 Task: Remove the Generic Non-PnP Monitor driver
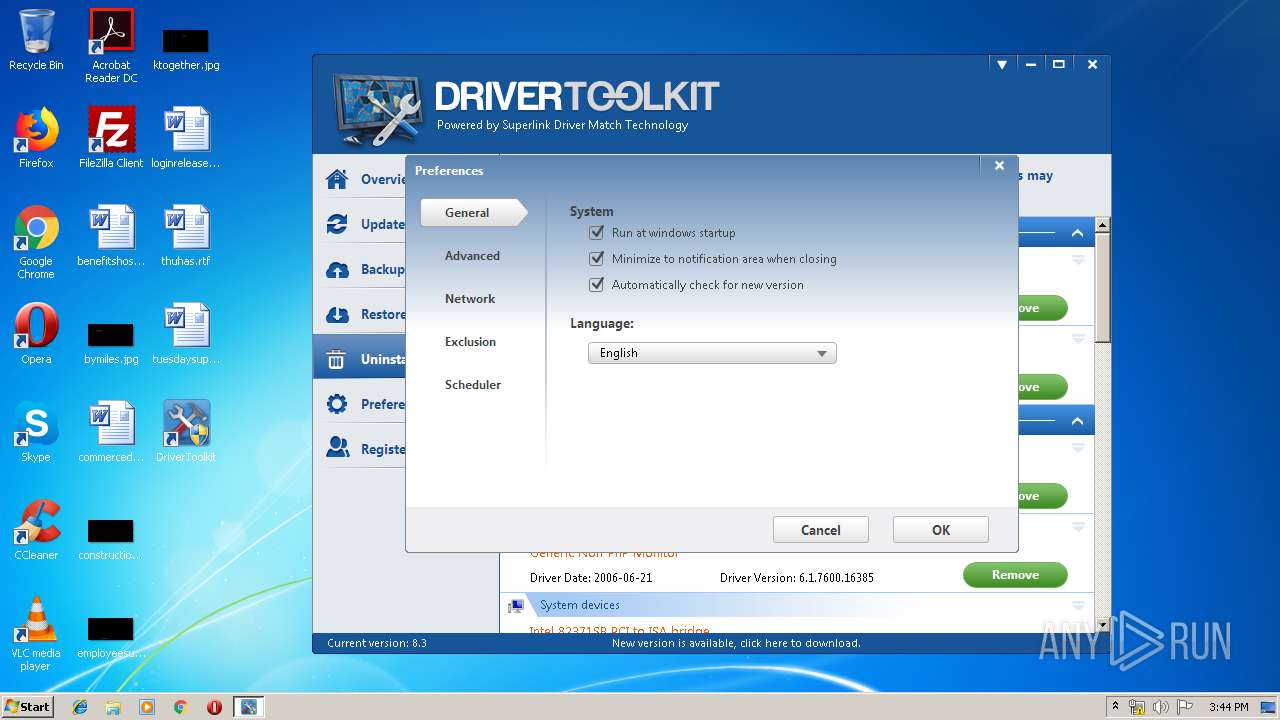point(1015,575)
